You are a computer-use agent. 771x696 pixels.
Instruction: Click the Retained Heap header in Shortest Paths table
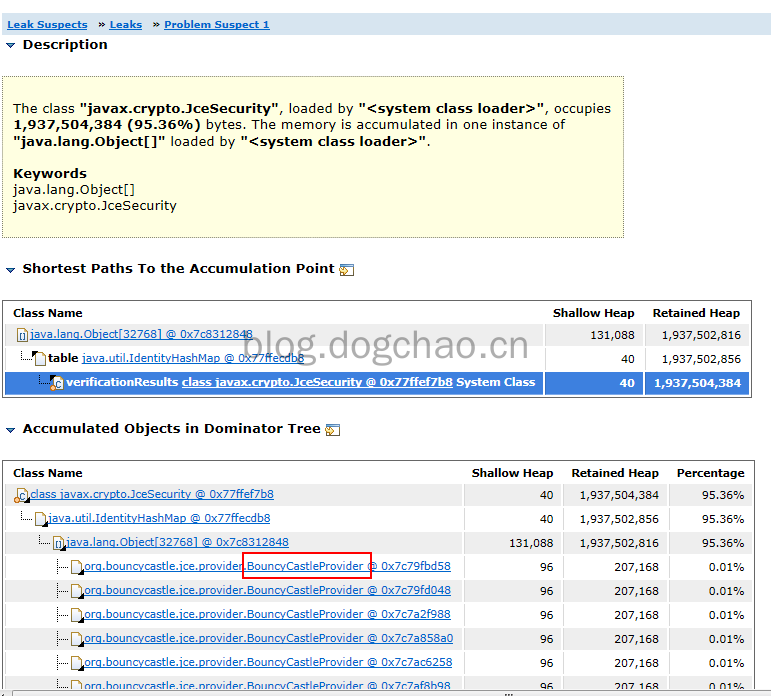pos(696,313)
